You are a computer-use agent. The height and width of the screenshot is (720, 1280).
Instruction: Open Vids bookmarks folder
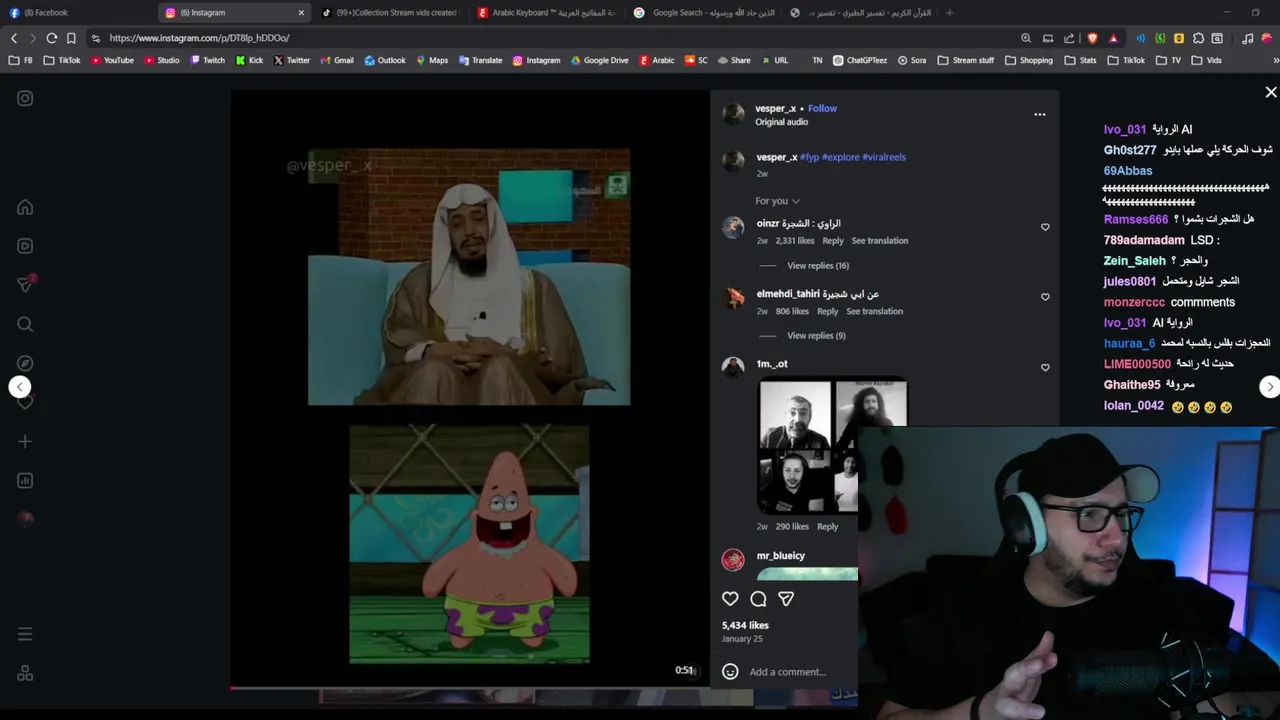click(1207, 60)
